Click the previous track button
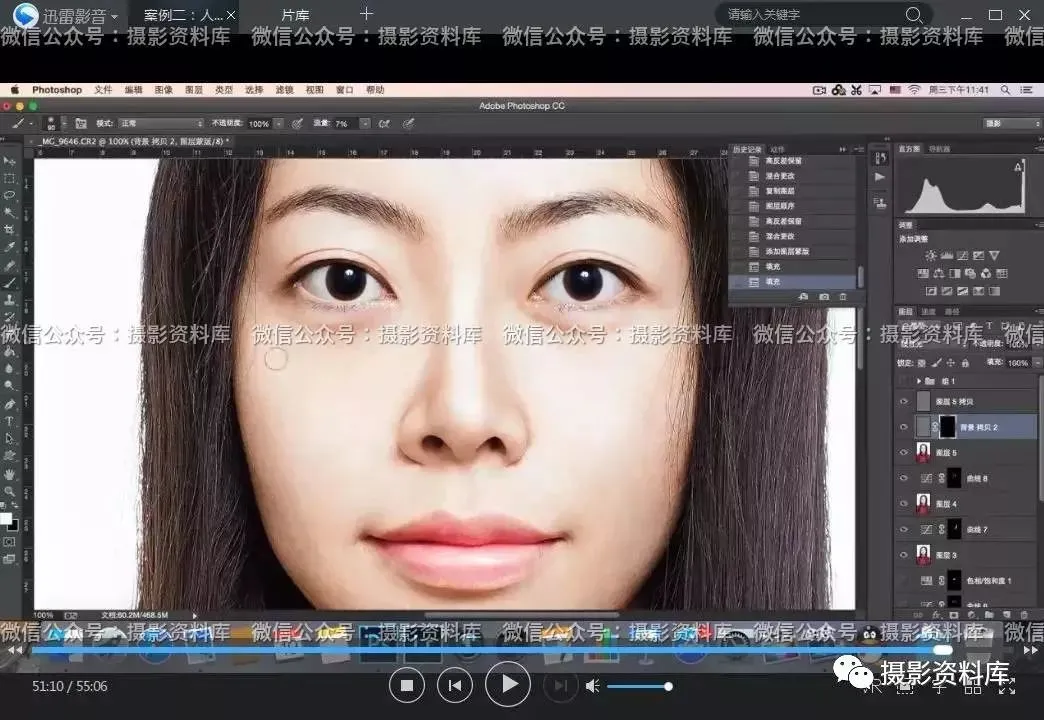This screenshot has width=1044, height=720. [x=455, y=685]
